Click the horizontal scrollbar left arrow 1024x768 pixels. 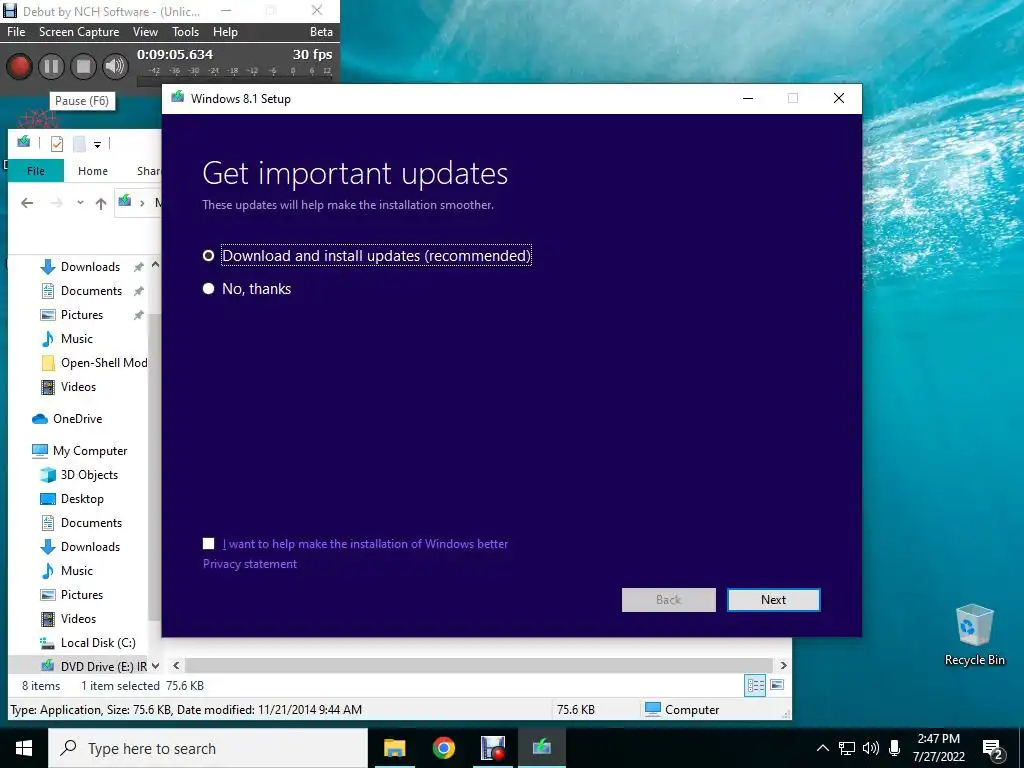(176, 665)
